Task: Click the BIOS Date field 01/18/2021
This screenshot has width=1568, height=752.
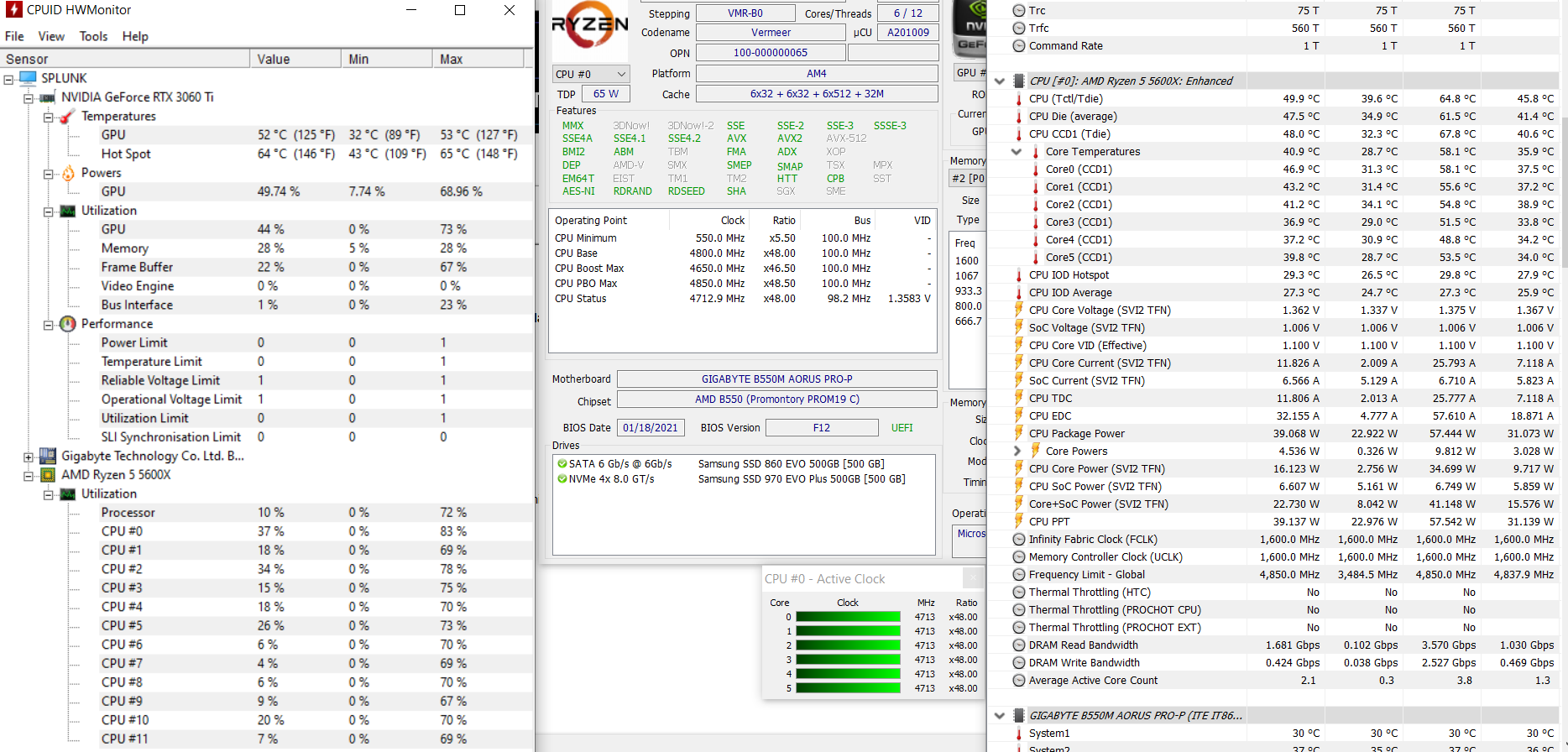Action: click(x=650, y=428)
